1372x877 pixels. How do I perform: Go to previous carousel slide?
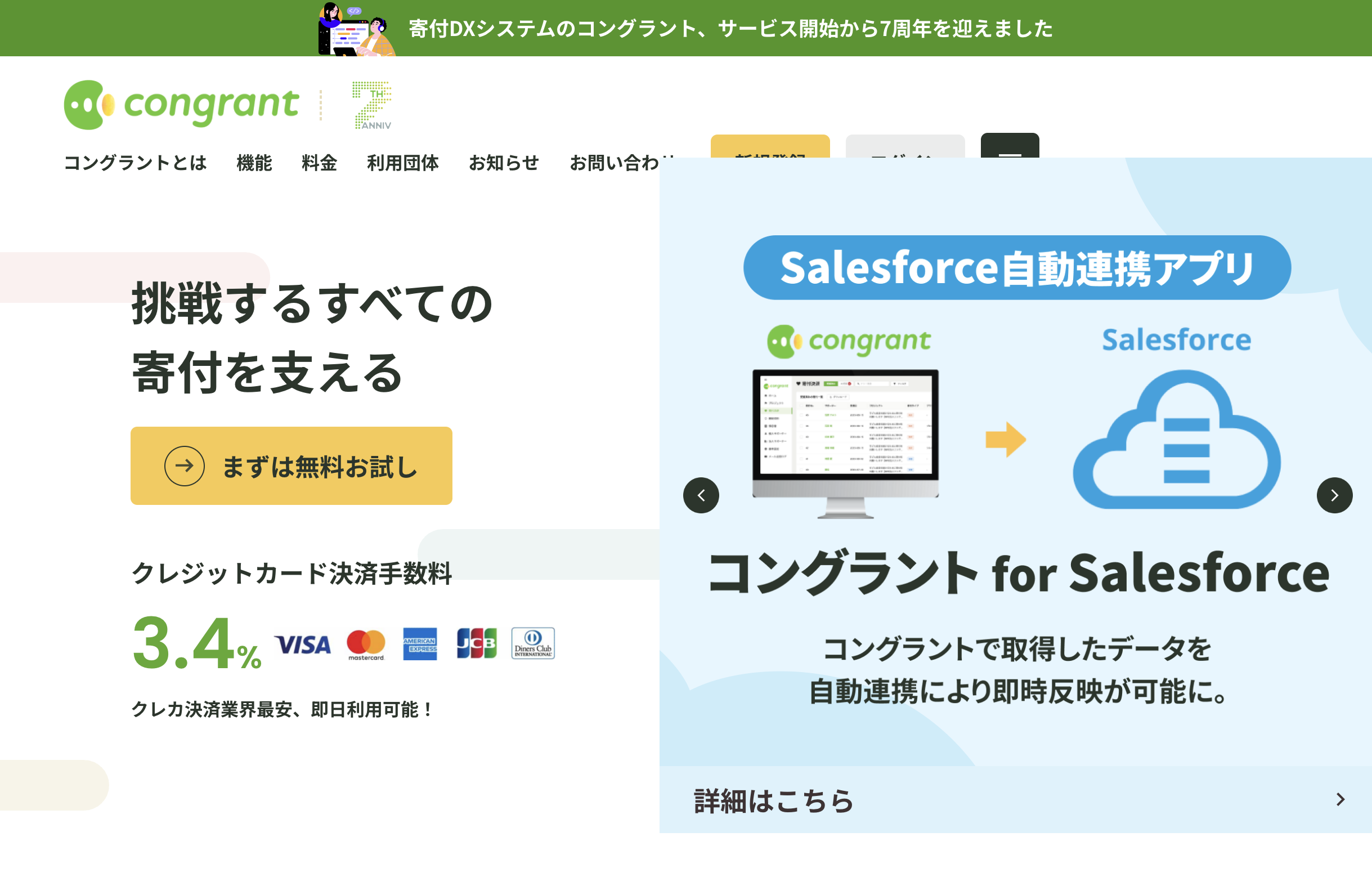(x=700, y=495)
